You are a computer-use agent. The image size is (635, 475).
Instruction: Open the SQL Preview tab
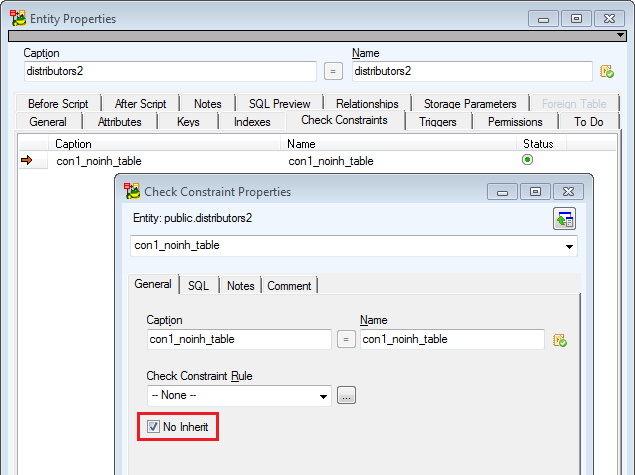coord(279,104)
